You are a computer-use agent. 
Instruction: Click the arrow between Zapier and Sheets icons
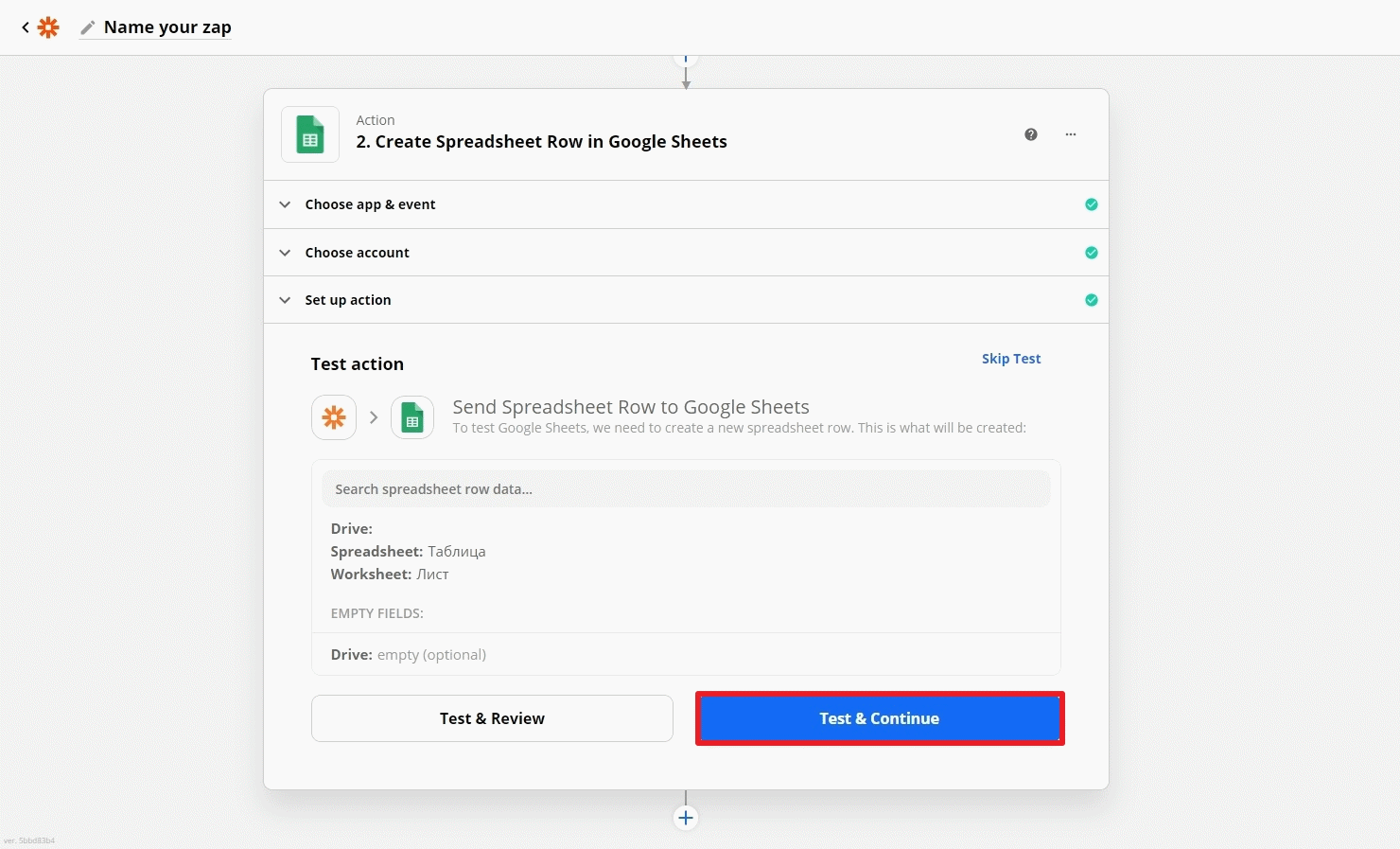[x=374, y=417]
